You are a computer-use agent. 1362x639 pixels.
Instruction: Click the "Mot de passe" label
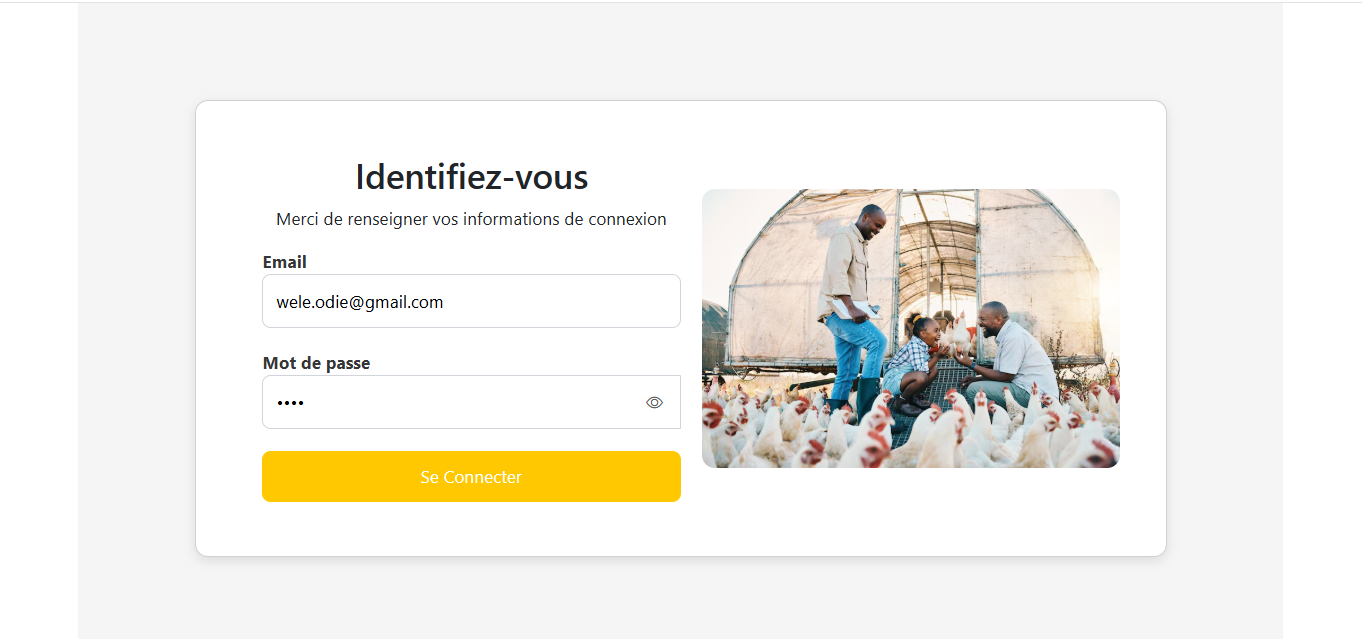pyautogui.click(x=316, y=363)
